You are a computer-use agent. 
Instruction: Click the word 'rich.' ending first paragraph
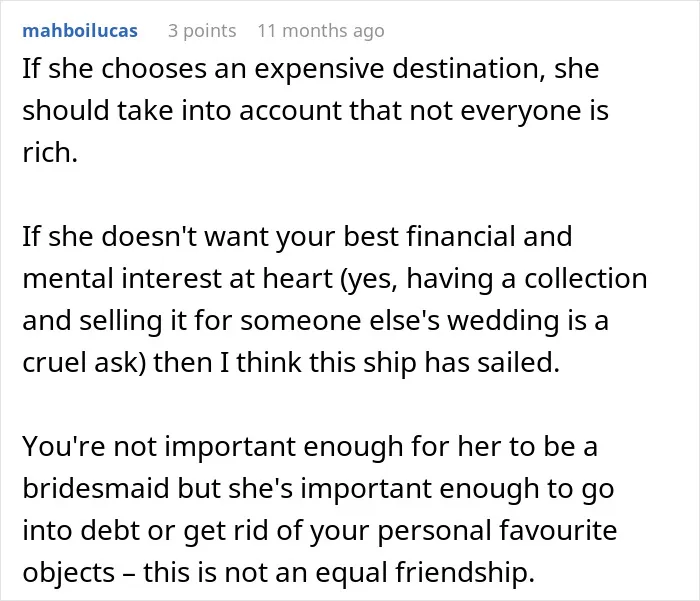point(50,152)
